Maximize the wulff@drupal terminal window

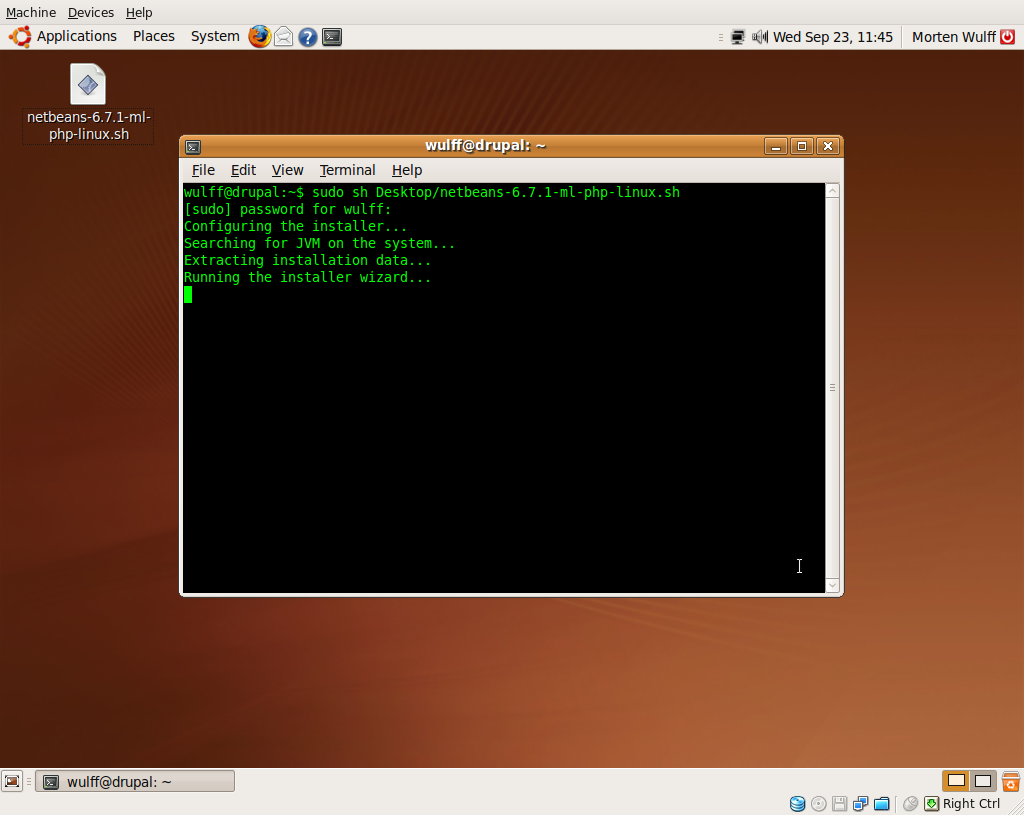point(802,146)
